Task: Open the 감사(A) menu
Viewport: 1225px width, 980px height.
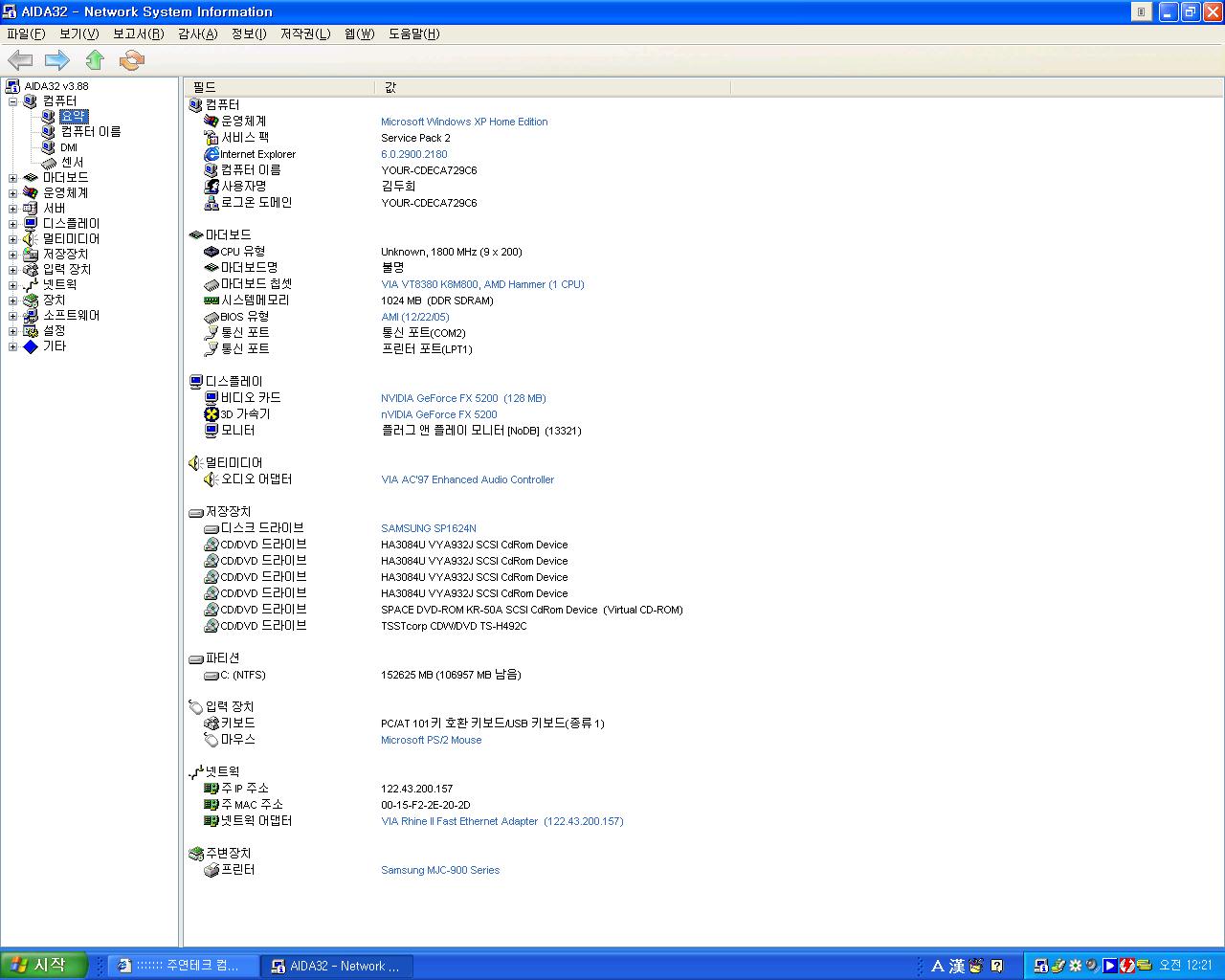Action: (197, 33)
